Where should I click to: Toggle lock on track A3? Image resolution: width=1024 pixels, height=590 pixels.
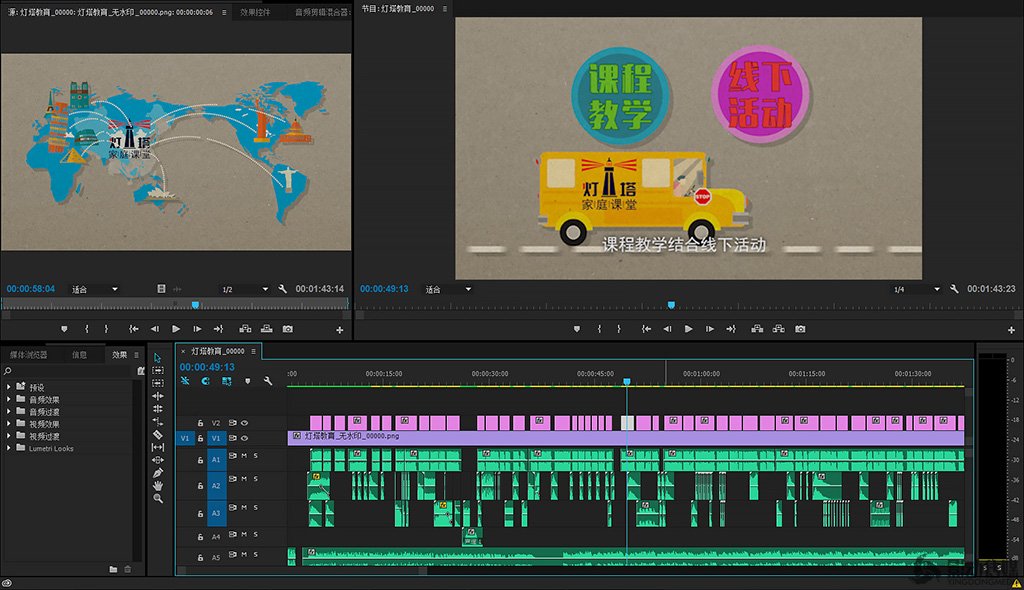tap(200, 514)
